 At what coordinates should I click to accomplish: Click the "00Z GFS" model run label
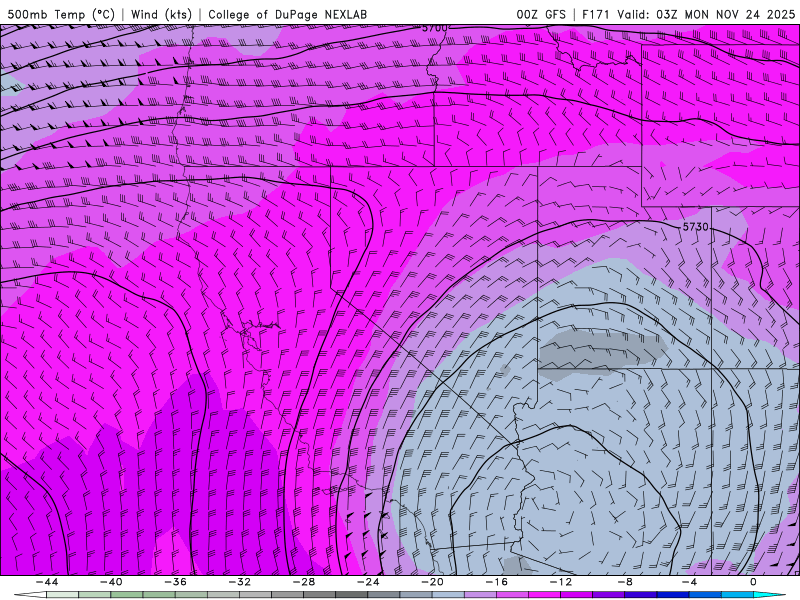click(x=541, y=14)
